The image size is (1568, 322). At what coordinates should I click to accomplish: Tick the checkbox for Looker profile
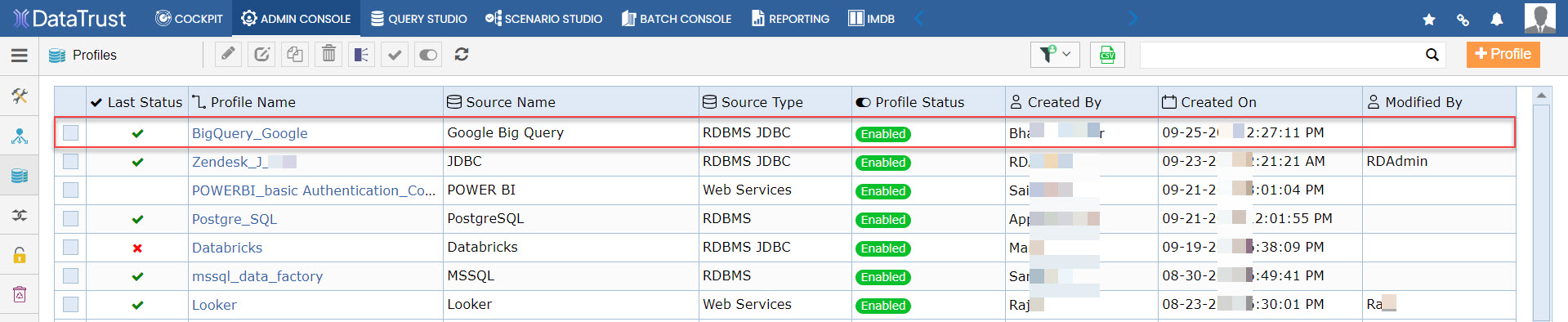pos(71,304)
